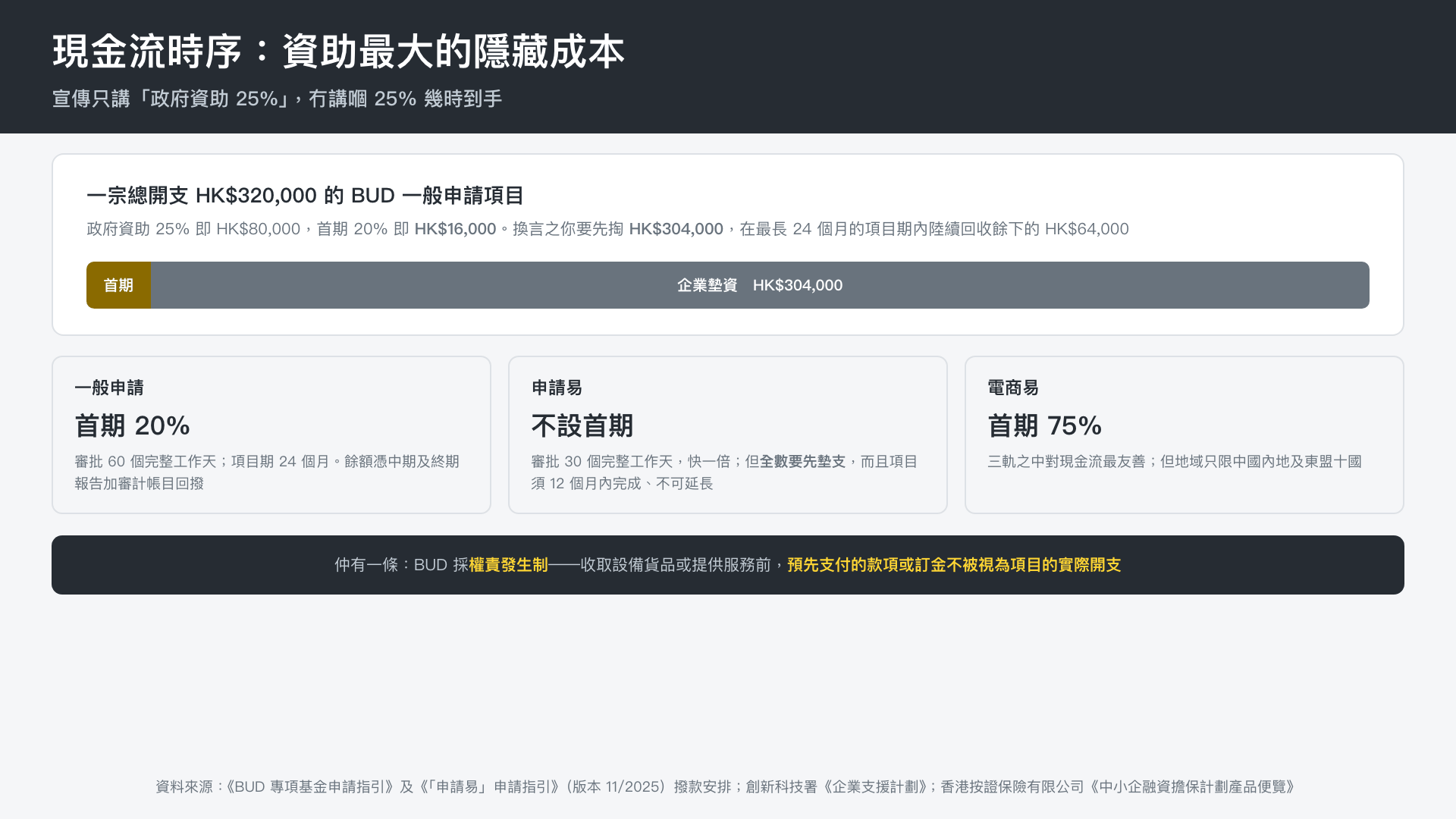Click the 首期 75% figure

pos(1044,425)
